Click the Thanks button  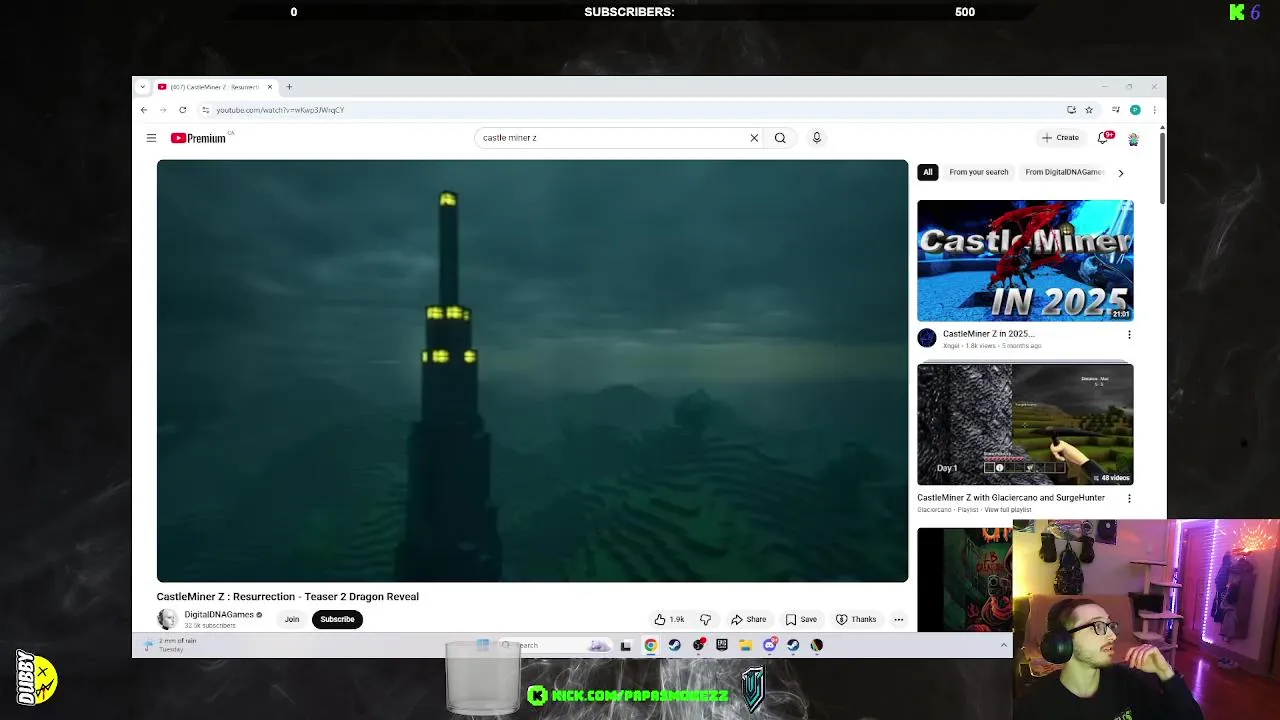(x=856, y=619)
